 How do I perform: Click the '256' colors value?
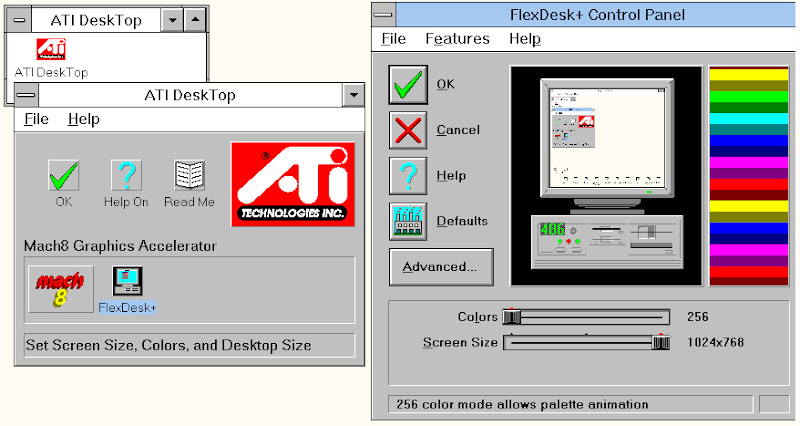click(x=697, y=317)
